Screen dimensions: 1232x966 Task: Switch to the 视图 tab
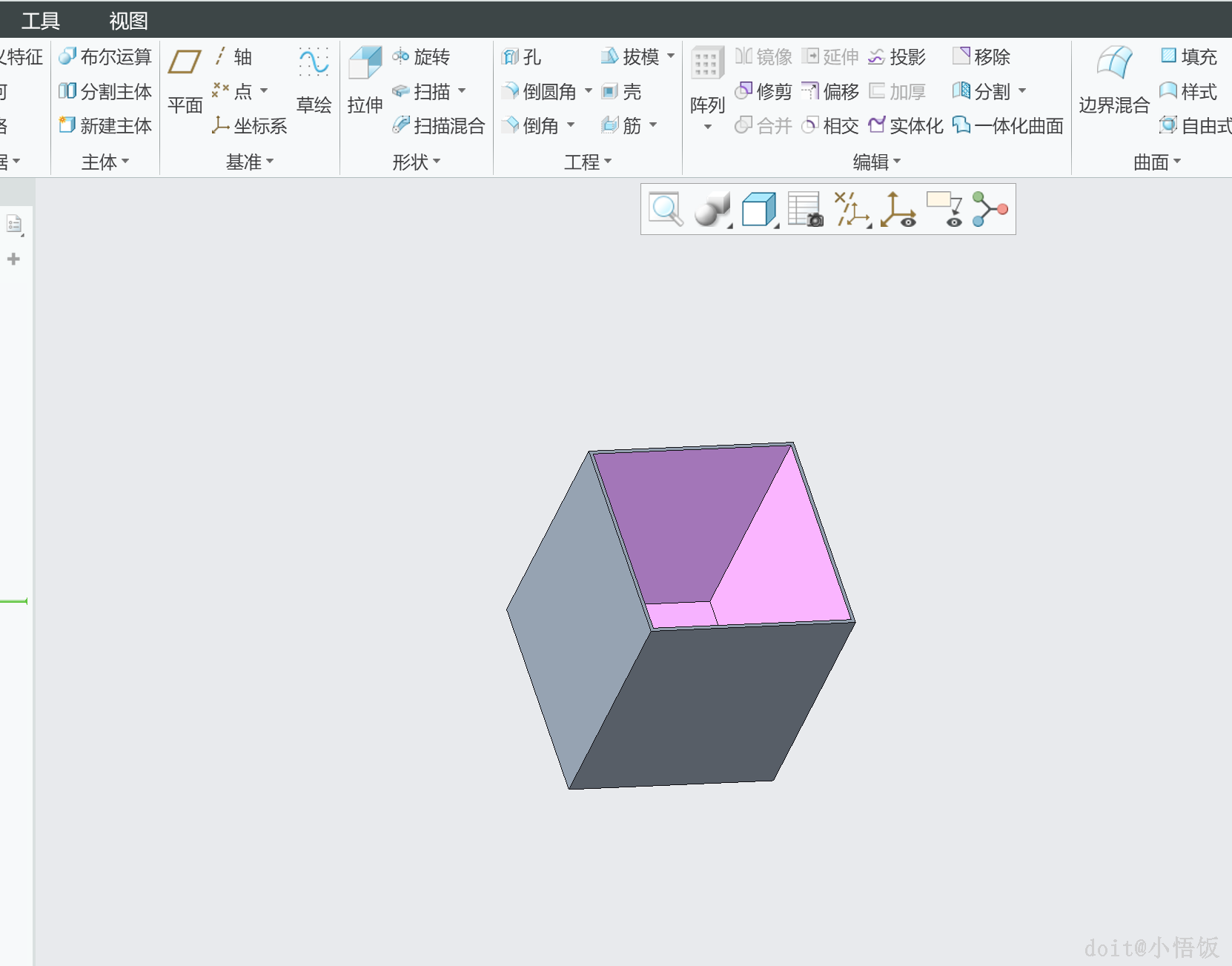(128, 21)
